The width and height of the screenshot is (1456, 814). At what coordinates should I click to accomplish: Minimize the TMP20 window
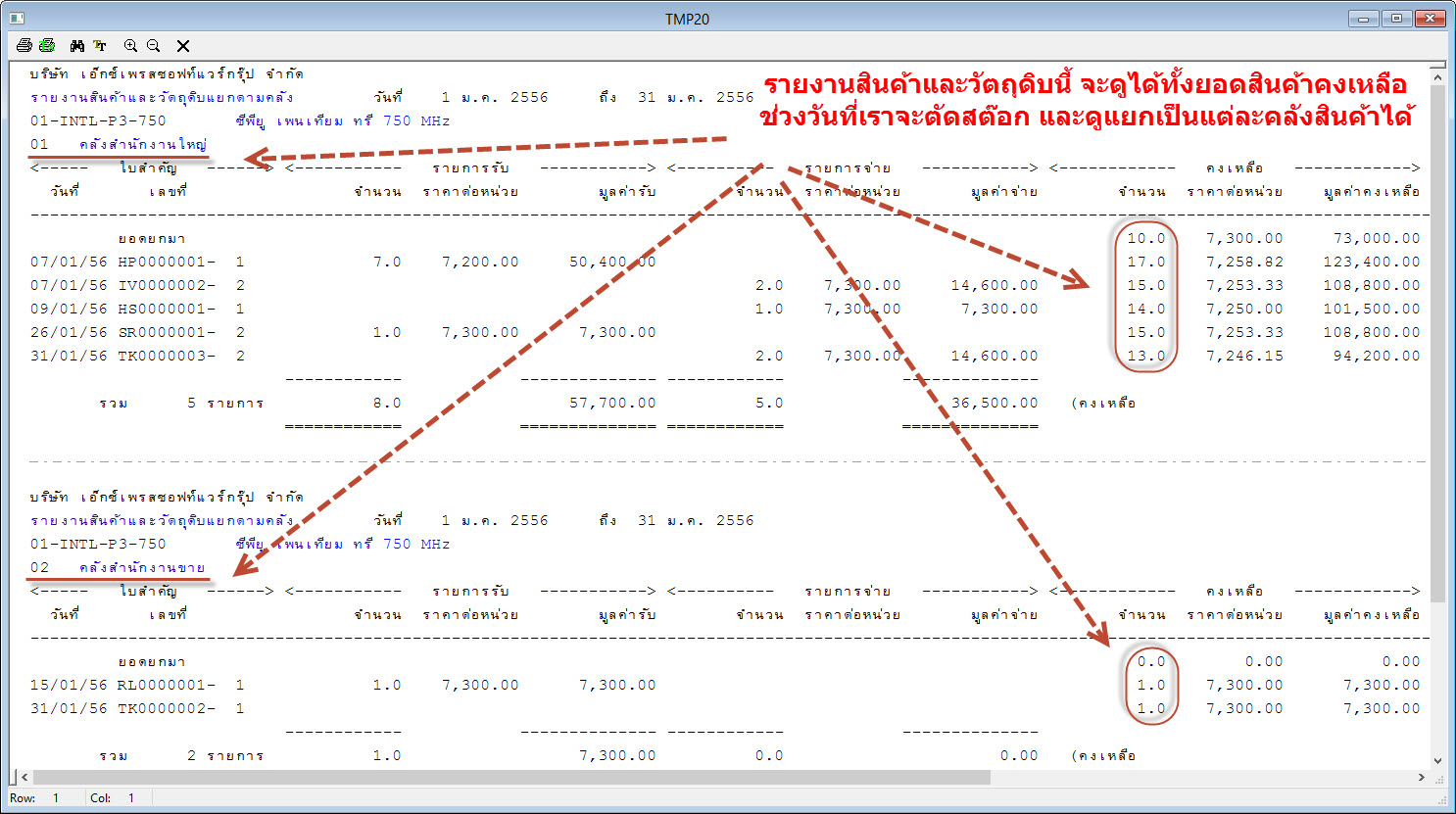point(1364,19)
